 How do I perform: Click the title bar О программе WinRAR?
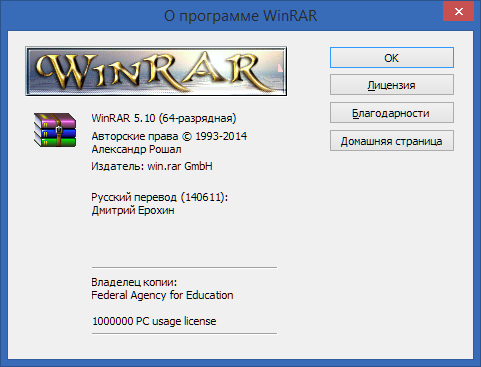point(240,16)
